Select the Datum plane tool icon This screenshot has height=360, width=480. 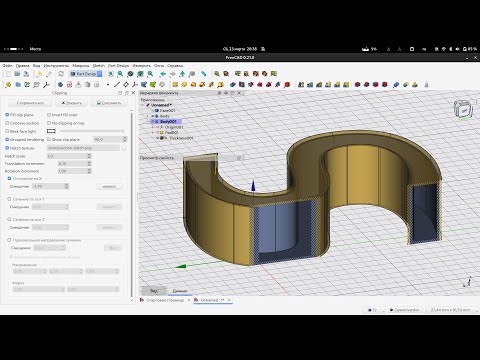coord(126,85)
